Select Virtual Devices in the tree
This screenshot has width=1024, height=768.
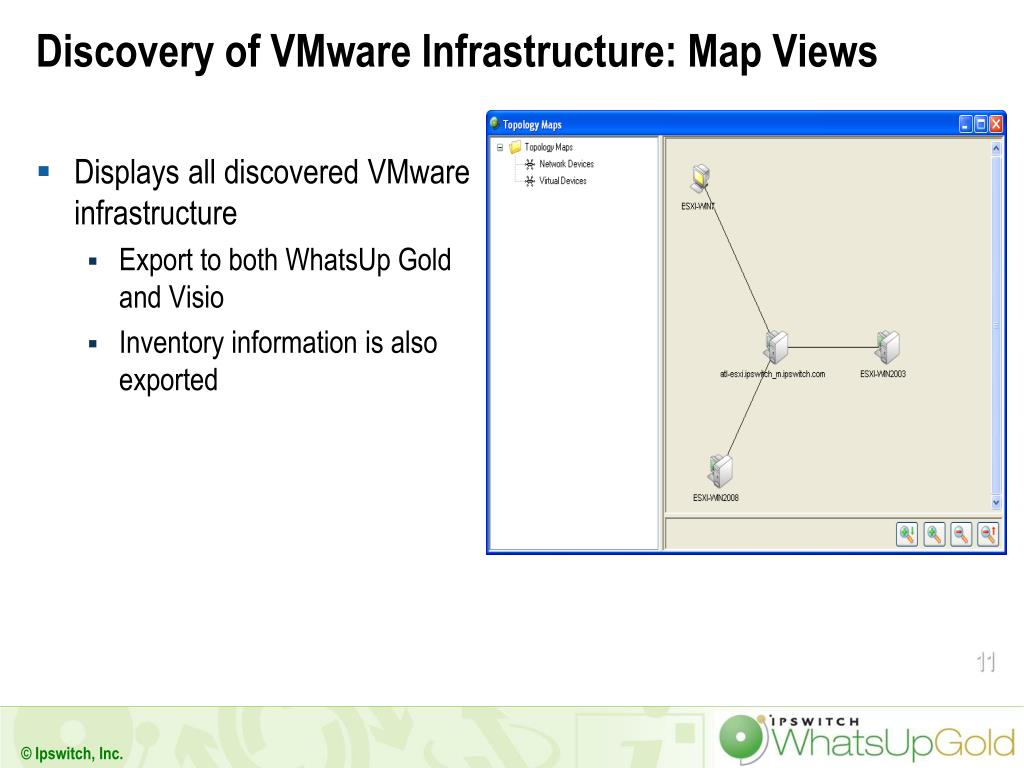[x=563, y=181]
